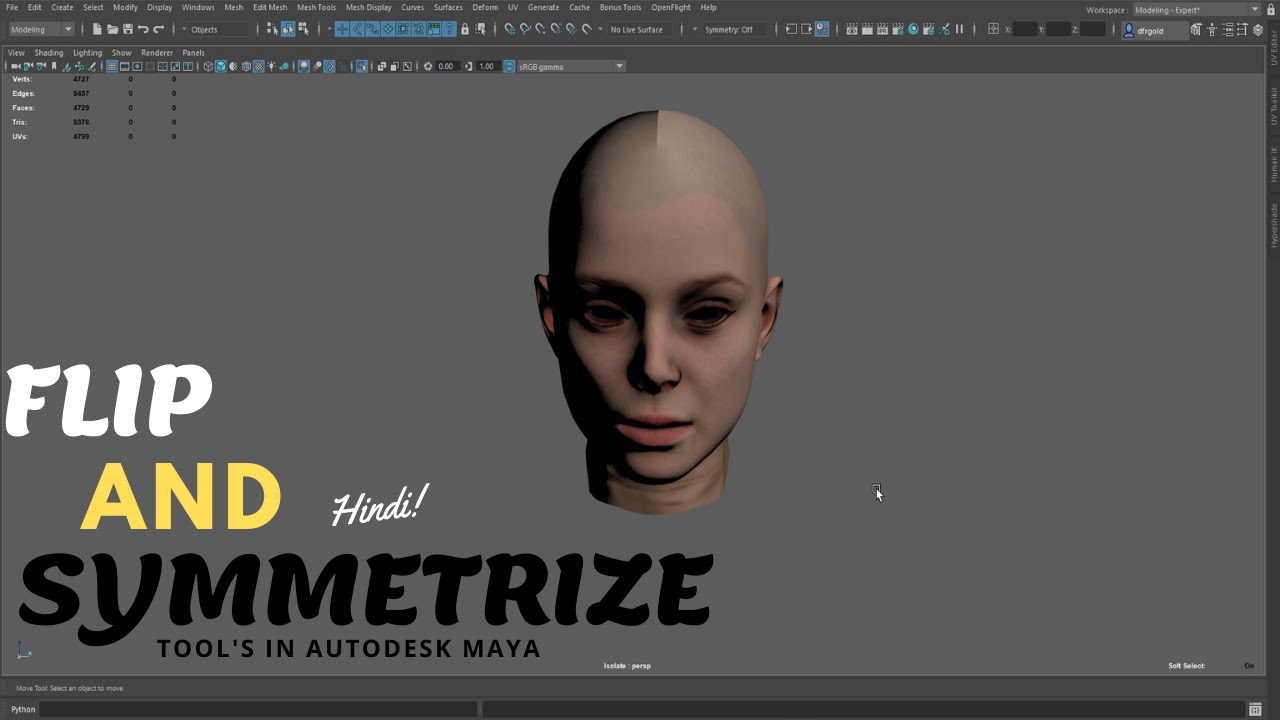Open the Mesh Tools menu

pyautogui.click(x=316, y=7)
